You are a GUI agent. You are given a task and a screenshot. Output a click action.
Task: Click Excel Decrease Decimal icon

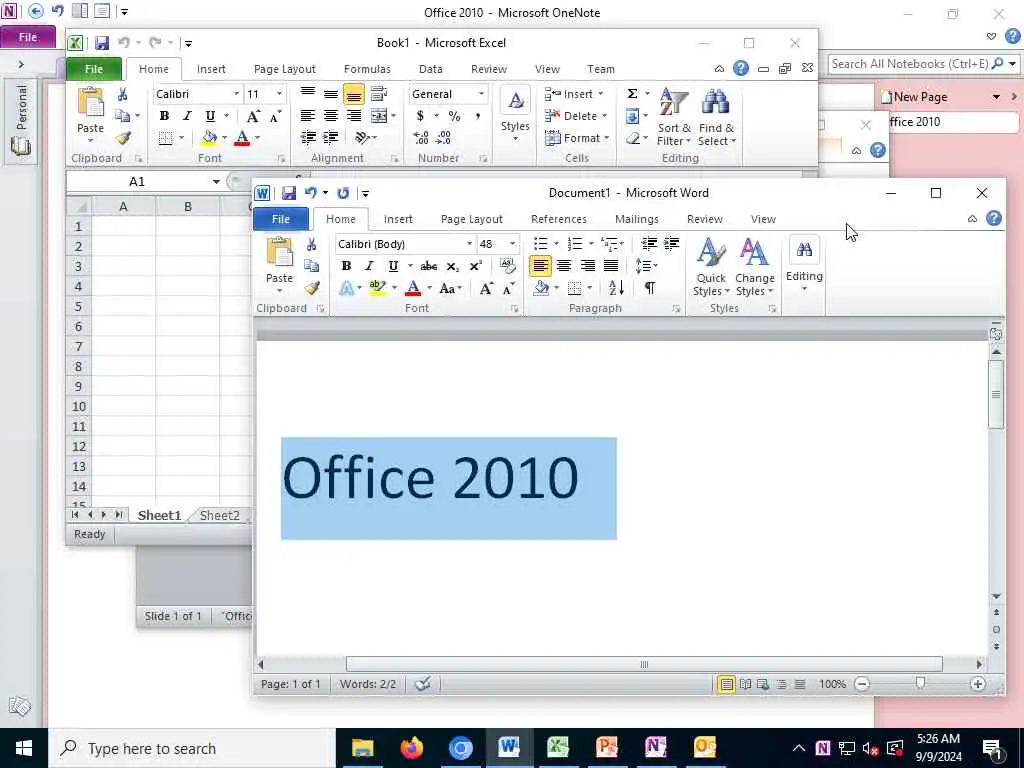tap(444, 138)
